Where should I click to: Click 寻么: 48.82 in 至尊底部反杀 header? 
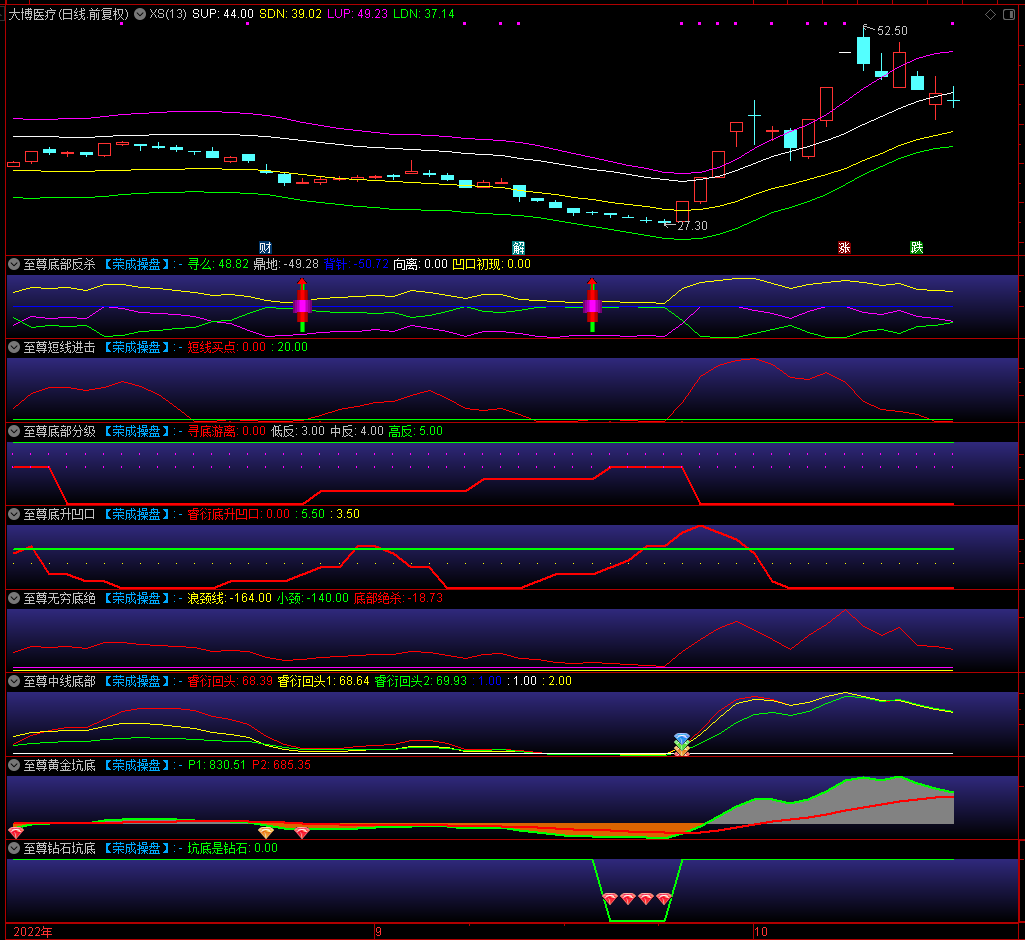pyautogui.click(x=218, y=264)
